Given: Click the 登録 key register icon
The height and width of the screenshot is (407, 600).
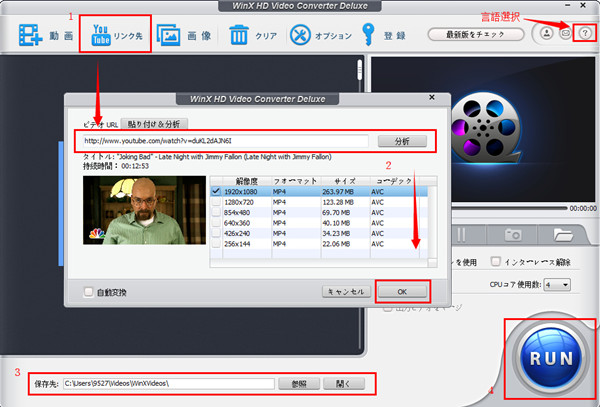Looking at the screenshot, I should pyautogui.click(x=368, y=34).
